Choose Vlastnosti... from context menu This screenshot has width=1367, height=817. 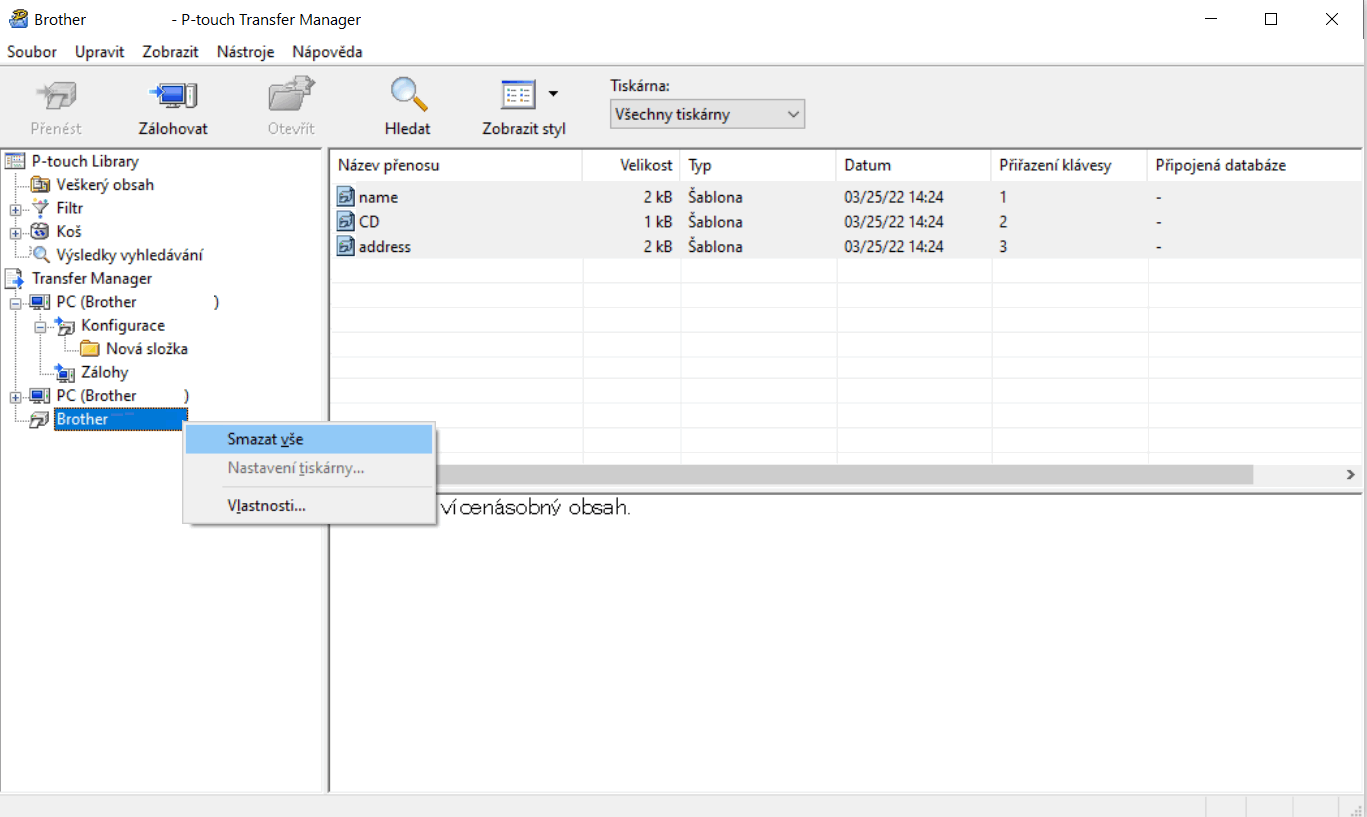point(309,505)
